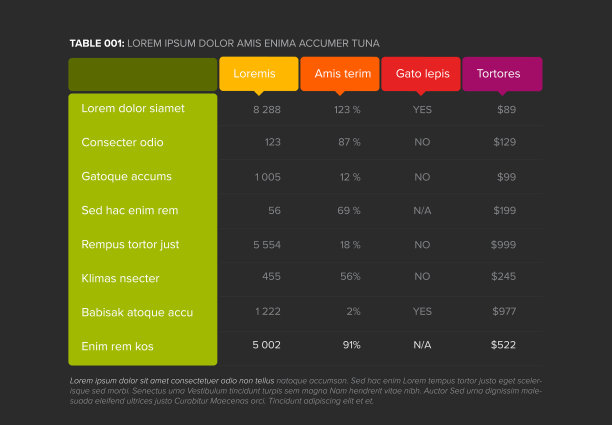Image resolution: width=612 pixels, height=425 pixels.
Task: Click the bold $522 total cell
Action: pos(503,345)
